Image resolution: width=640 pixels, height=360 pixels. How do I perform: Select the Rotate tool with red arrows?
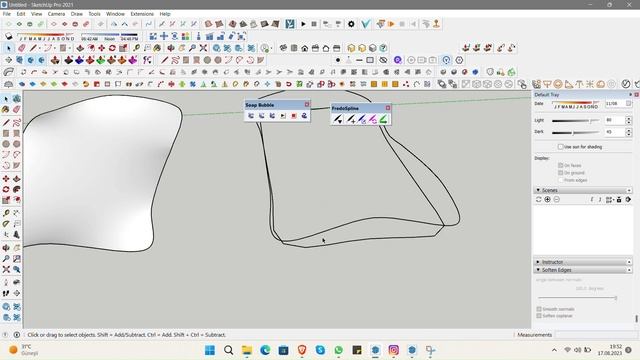pos(112,48)
